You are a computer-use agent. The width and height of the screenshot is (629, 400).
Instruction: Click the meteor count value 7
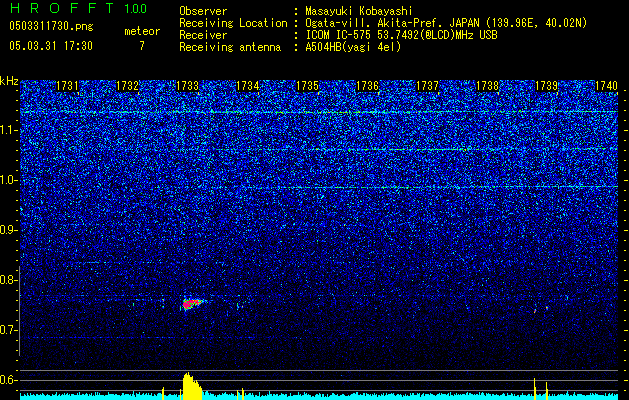[142, 46]
